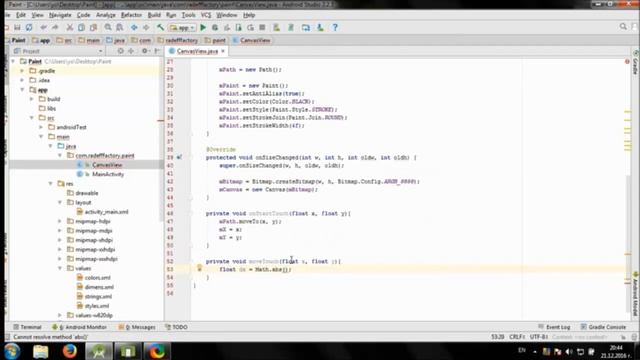Screen dimensions: 640x360
Task: Open the Edit menu
Action: tap(21, 15)
